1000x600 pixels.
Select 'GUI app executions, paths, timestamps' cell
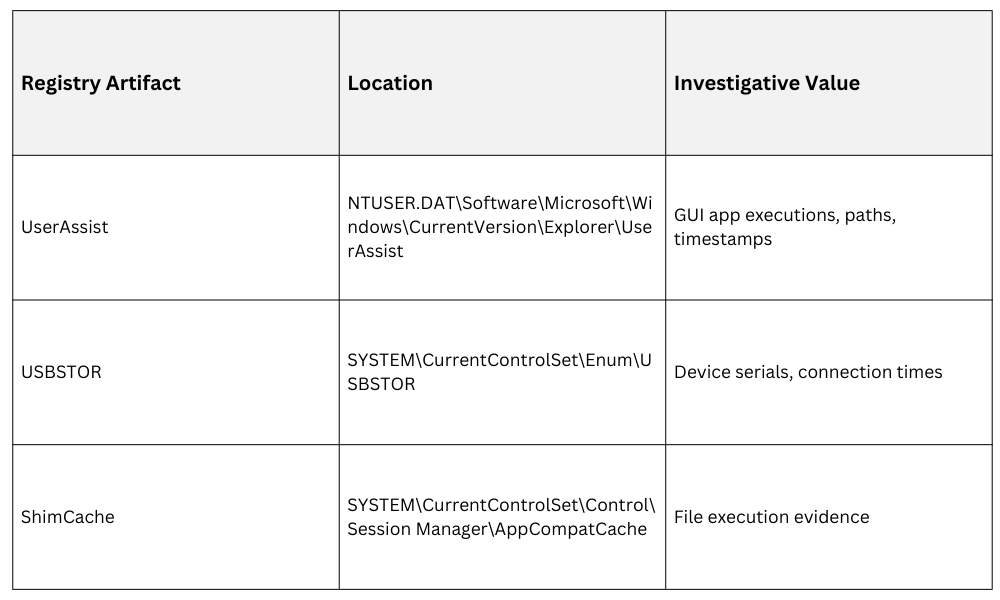click(x=785, y=227)
